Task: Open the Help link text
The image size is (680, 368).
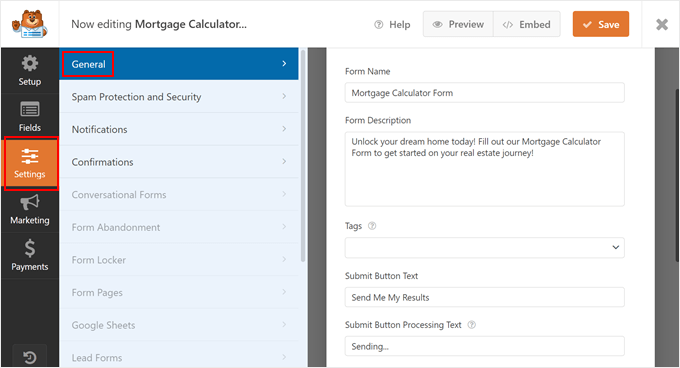Action: [x=399, y=25]
